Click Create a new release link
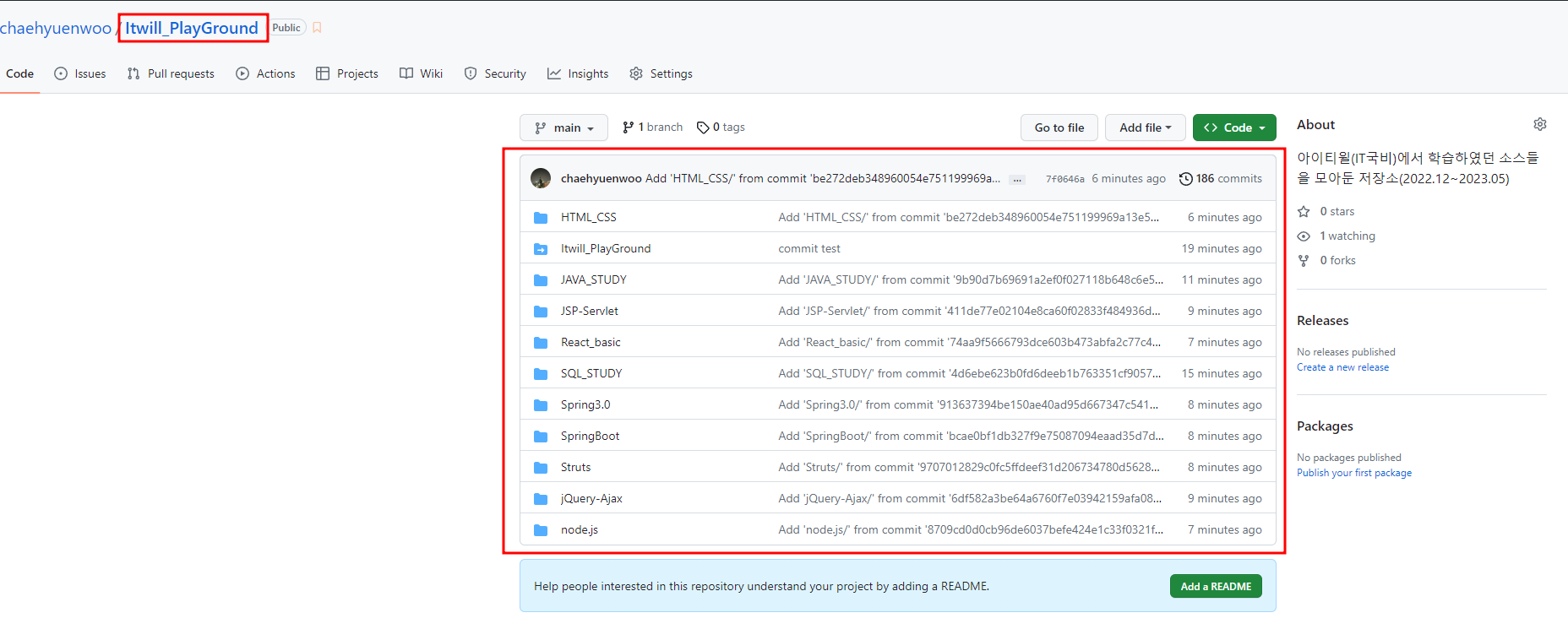The width and height of the screenshot is (1568, 640). 1342,367
